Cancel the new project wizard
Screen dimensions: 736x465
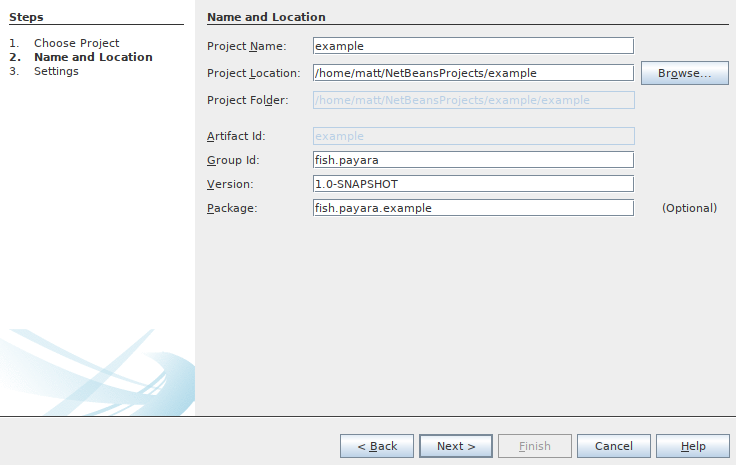point(613,446)
